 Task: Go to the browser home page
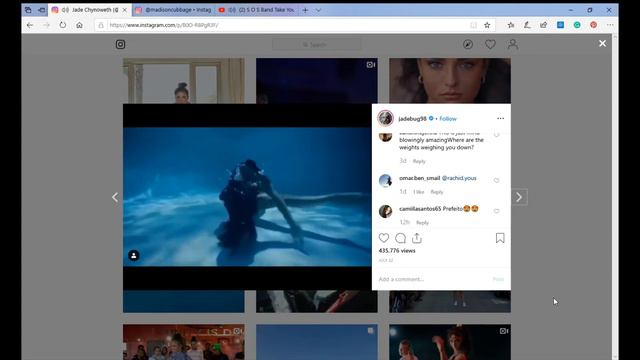click(79, 25)
